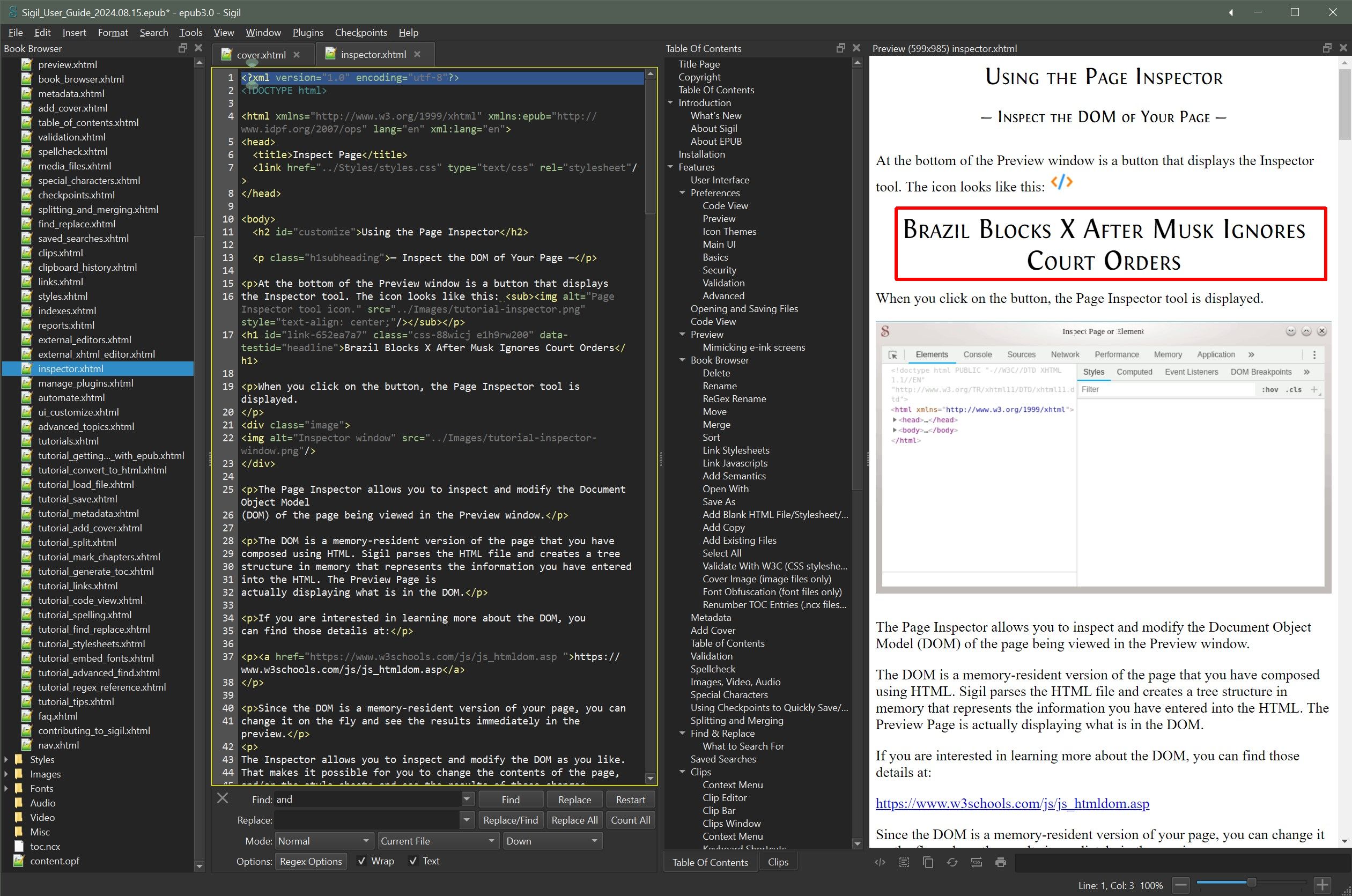This screenshot has height=896, width=1352.
Task: Click the zoom out minus button
Action: [x=1181, y=885]
